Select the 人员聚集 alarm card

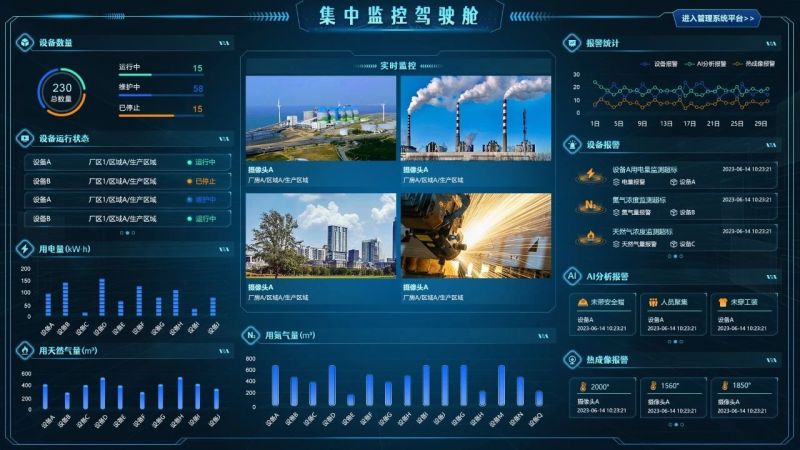pyautogui.click(x=672, y=312)
